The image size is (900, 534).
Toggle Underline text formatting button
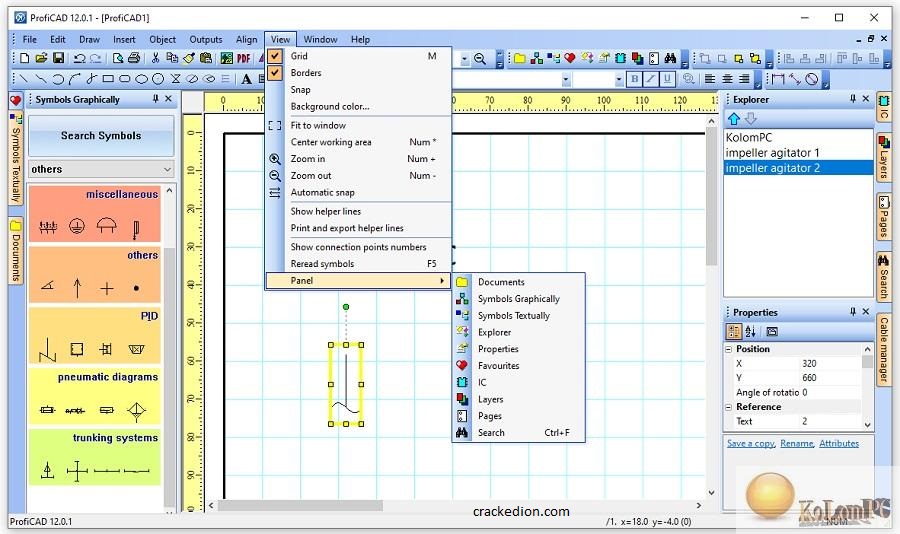click(x=667, y=79)
